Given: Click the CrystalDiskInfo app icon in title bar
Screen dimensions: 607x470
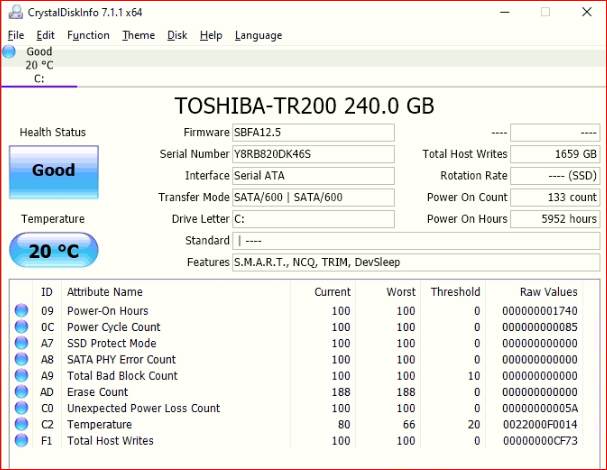Looking at the screenshot, I should (13, 12).
